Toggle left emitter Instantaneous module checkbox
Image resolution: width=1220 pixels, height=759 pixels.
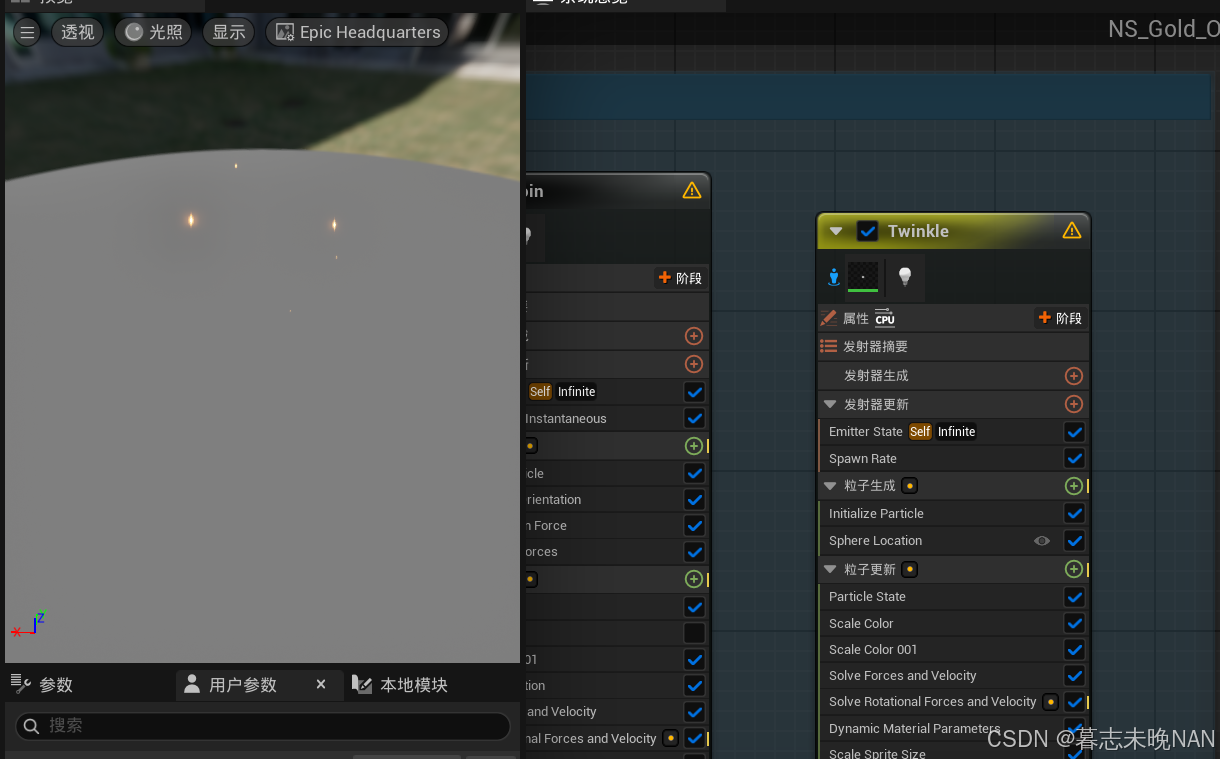click(695, 418)
